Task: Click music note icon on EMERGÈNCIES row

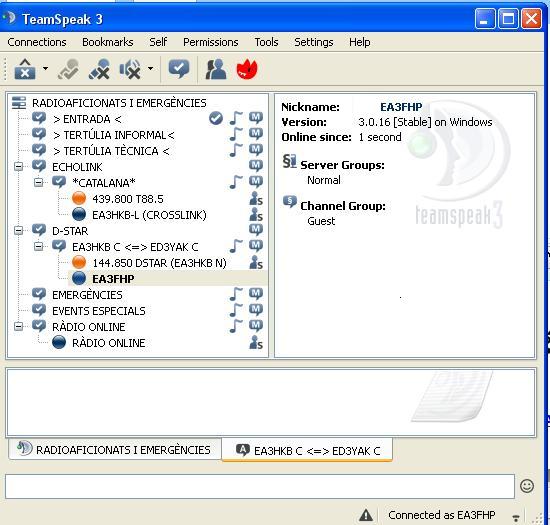Action: point(236,294)
